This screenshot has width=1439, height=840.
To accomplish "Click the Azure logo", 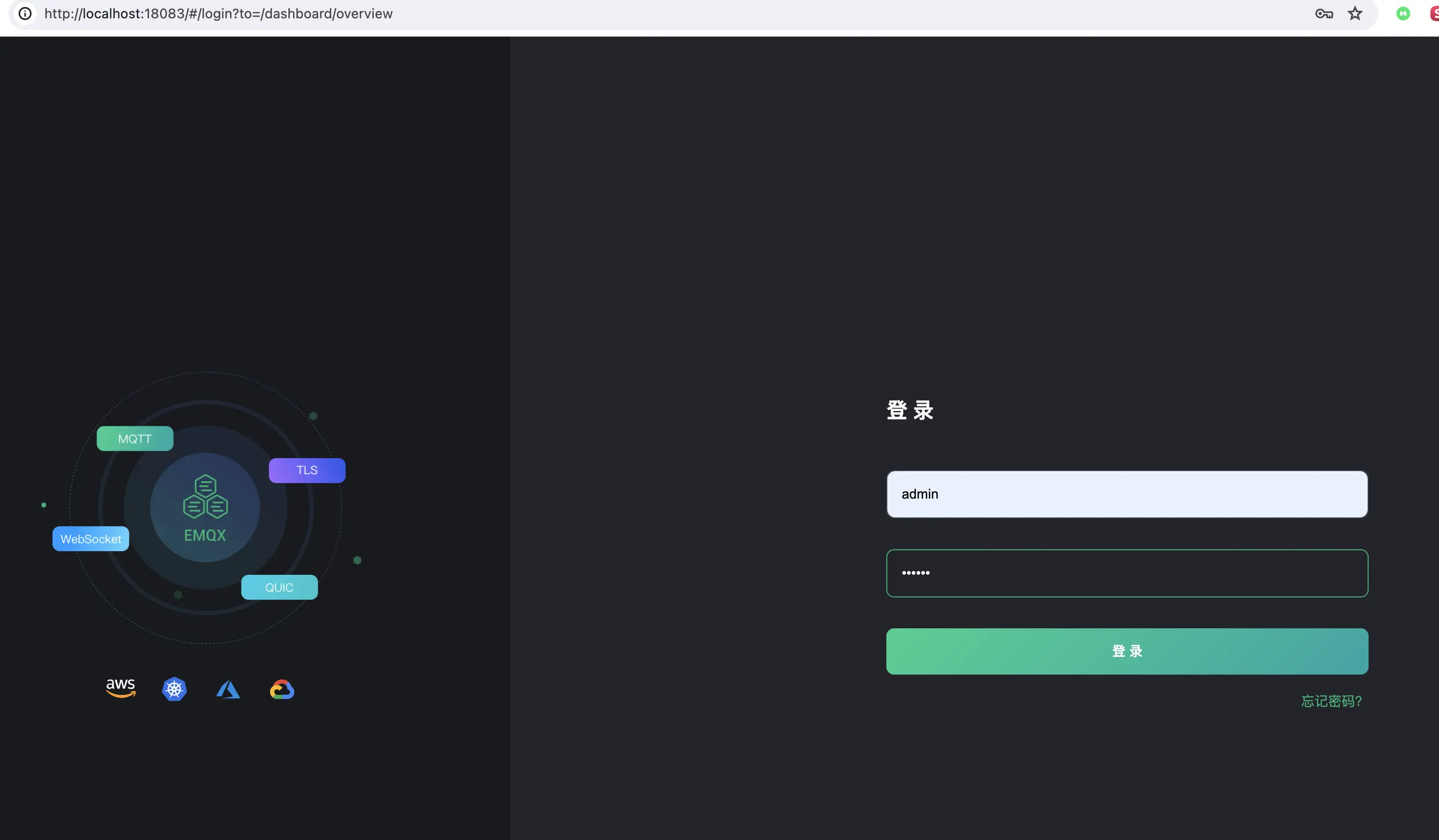I will tap(228, 689).
